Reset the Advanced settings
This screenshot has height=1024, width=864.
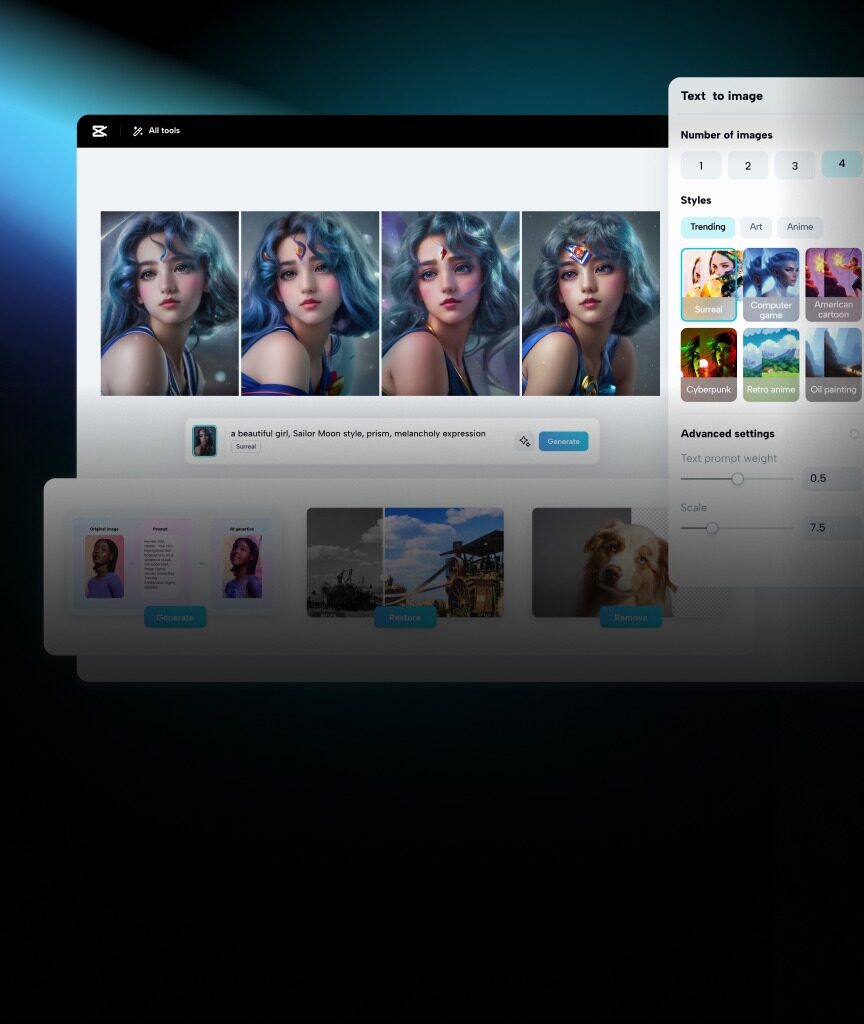(855, 433)
